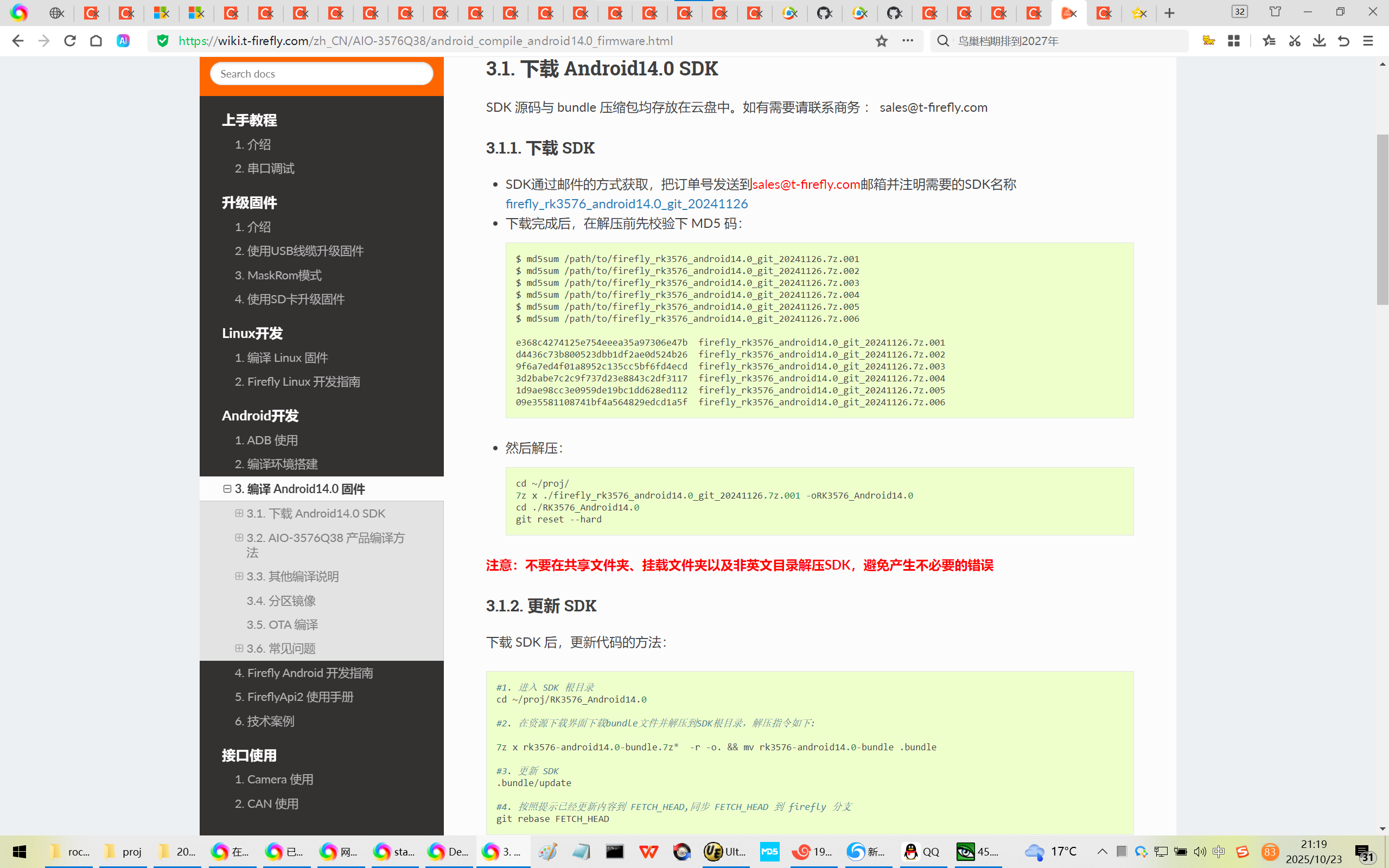Expand the 3.3. 其他编译说明 item

239,576
